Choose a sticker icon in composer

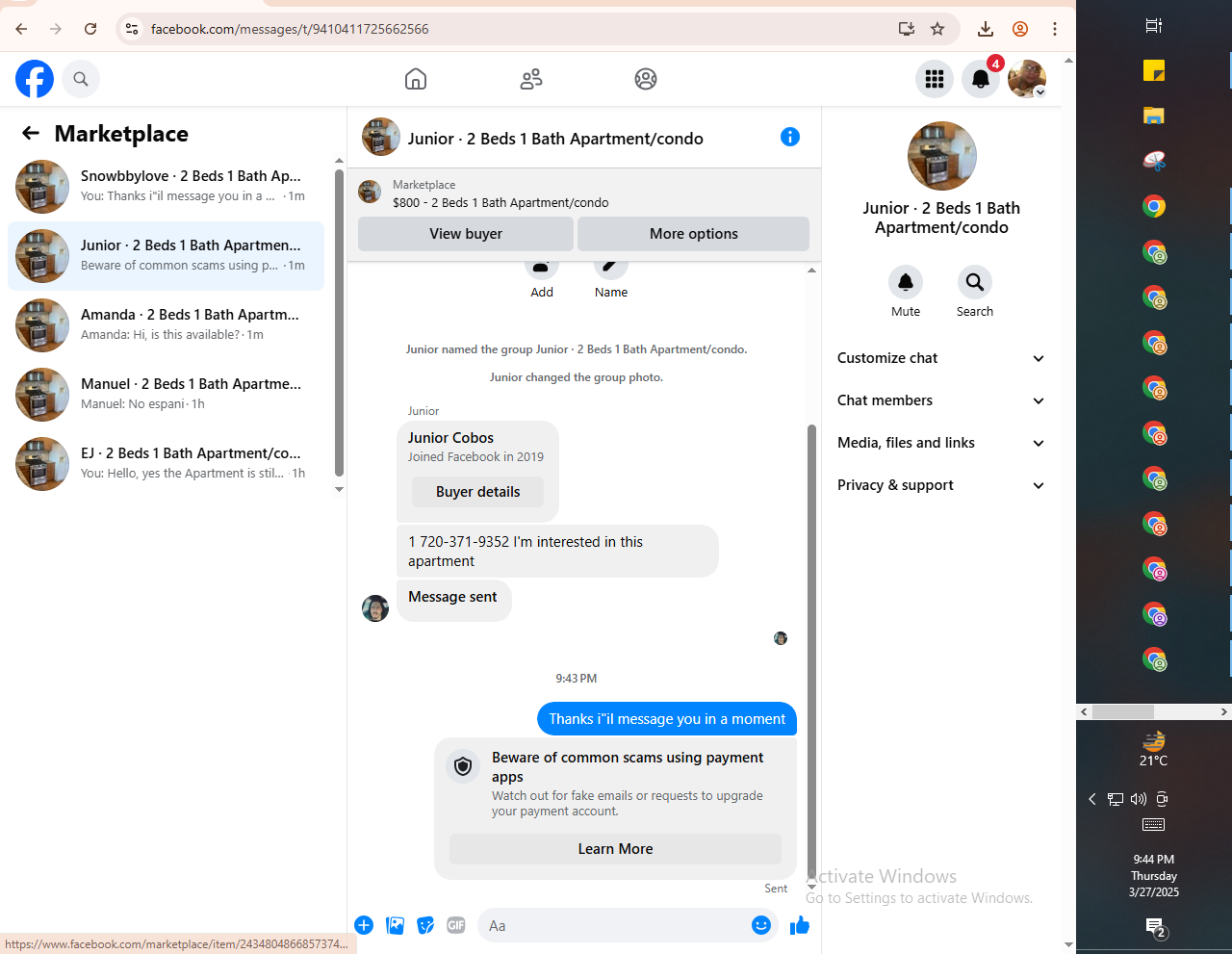(425, 925)
